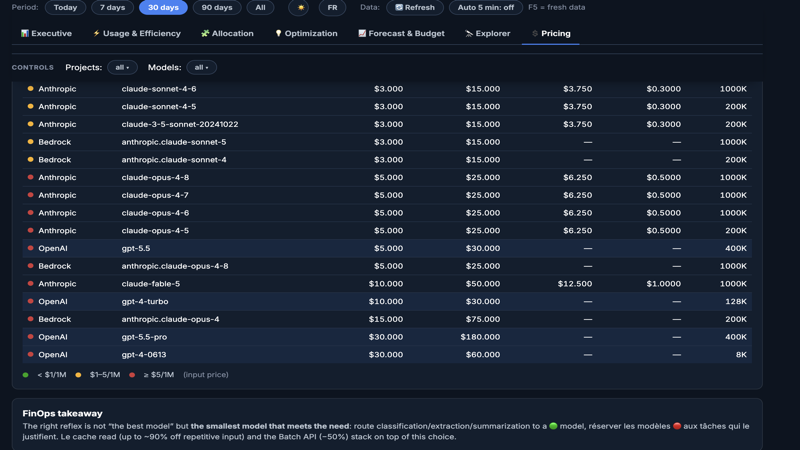Click model name anthropic.claude-sonnet-4
The width and height of the screenshot is (800, 450).
(173, 160)
